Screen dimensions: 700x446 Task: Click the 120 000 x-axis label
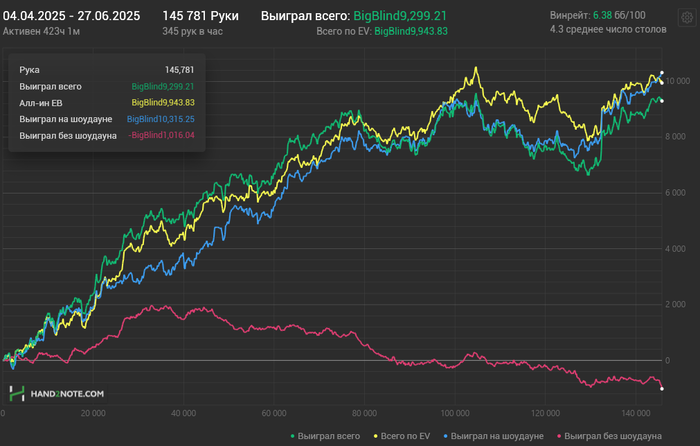click(546, 413)
